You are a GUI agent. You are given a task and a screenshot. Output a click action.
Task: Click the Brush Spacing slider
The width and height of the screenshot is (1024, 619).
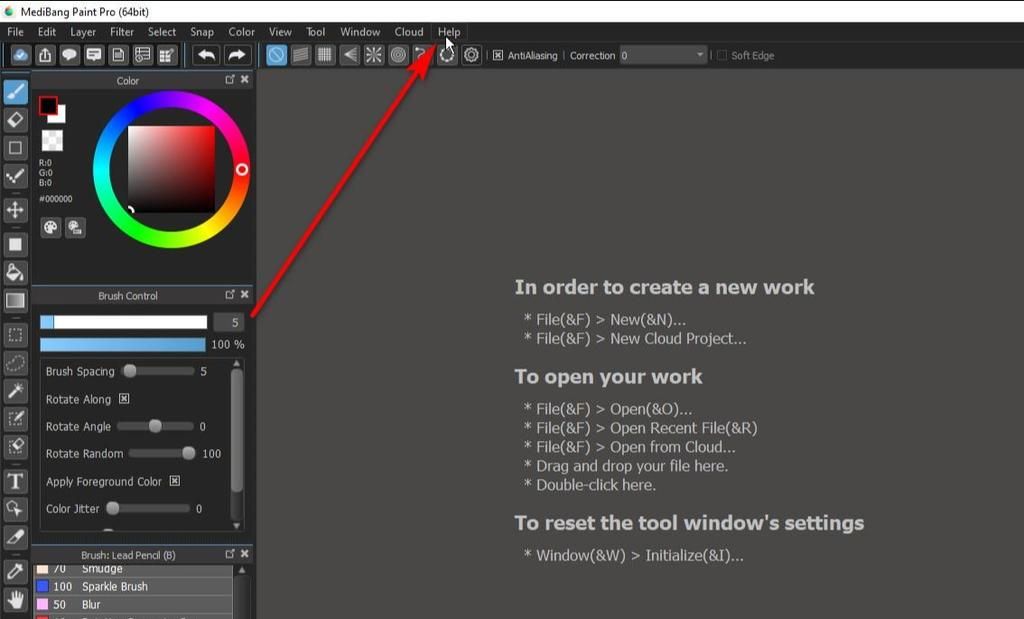pos(159,371)
